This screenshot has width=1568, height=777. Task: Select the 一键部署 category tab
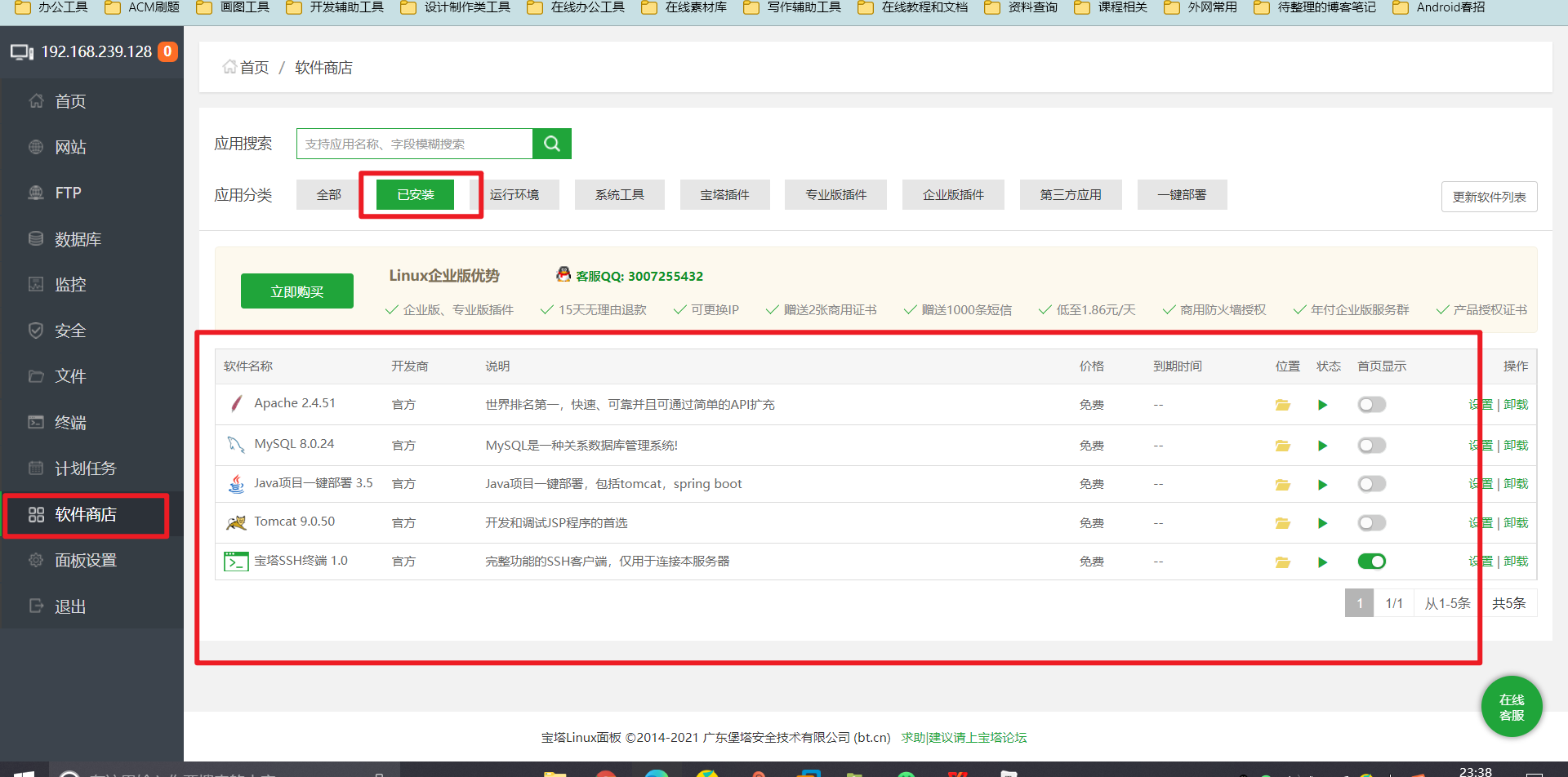(1182, 195)
